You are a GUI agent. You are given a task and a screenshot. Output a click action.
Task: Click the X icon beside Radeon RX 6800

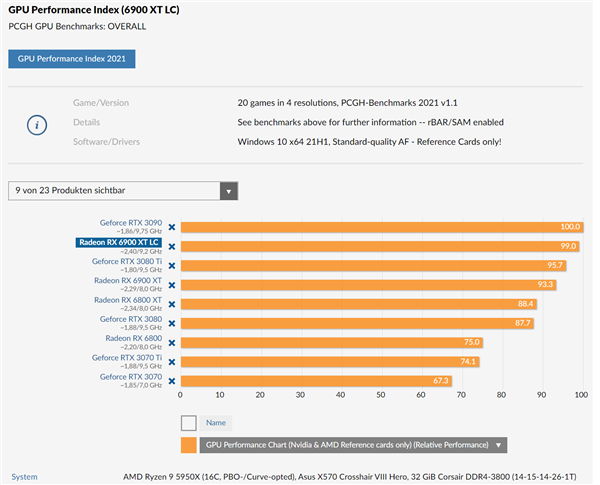tap(172, 342)
